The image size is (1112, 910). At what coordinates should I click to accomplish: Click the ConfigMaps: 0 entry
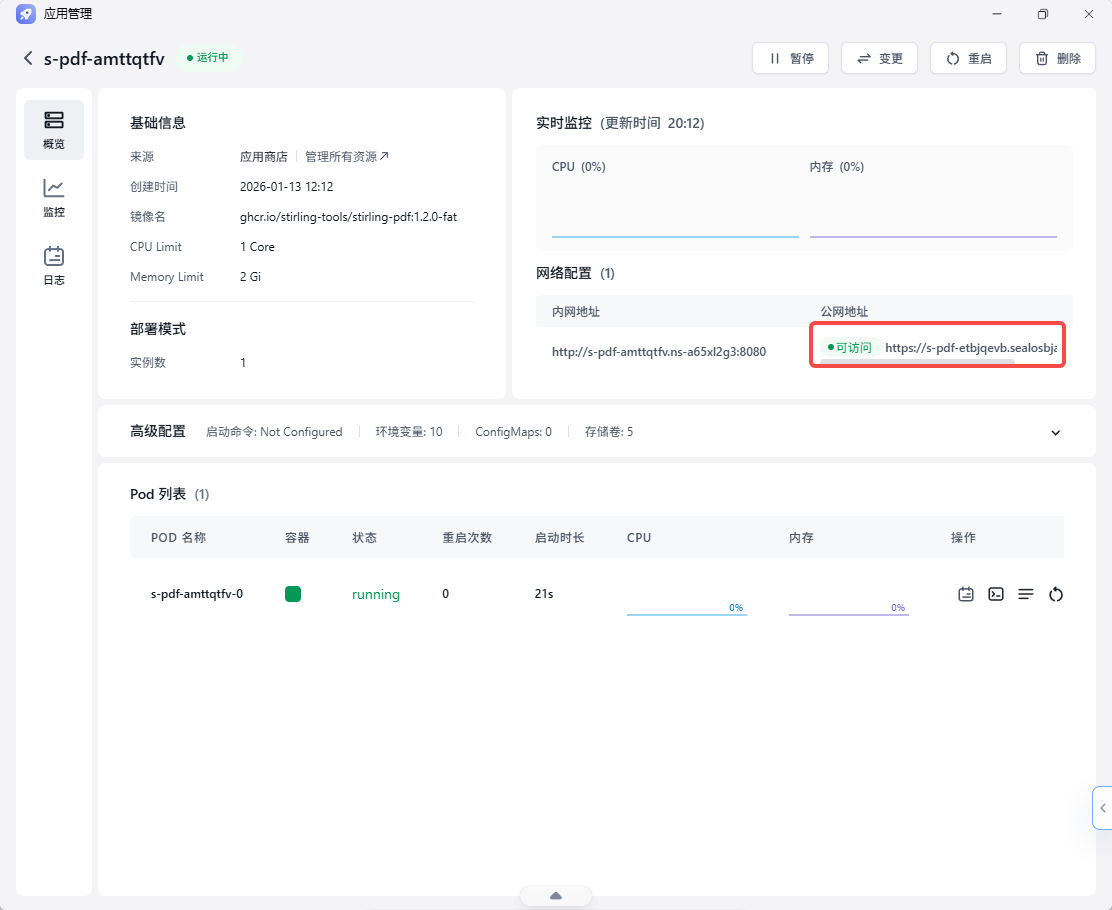tap(513, 432)
